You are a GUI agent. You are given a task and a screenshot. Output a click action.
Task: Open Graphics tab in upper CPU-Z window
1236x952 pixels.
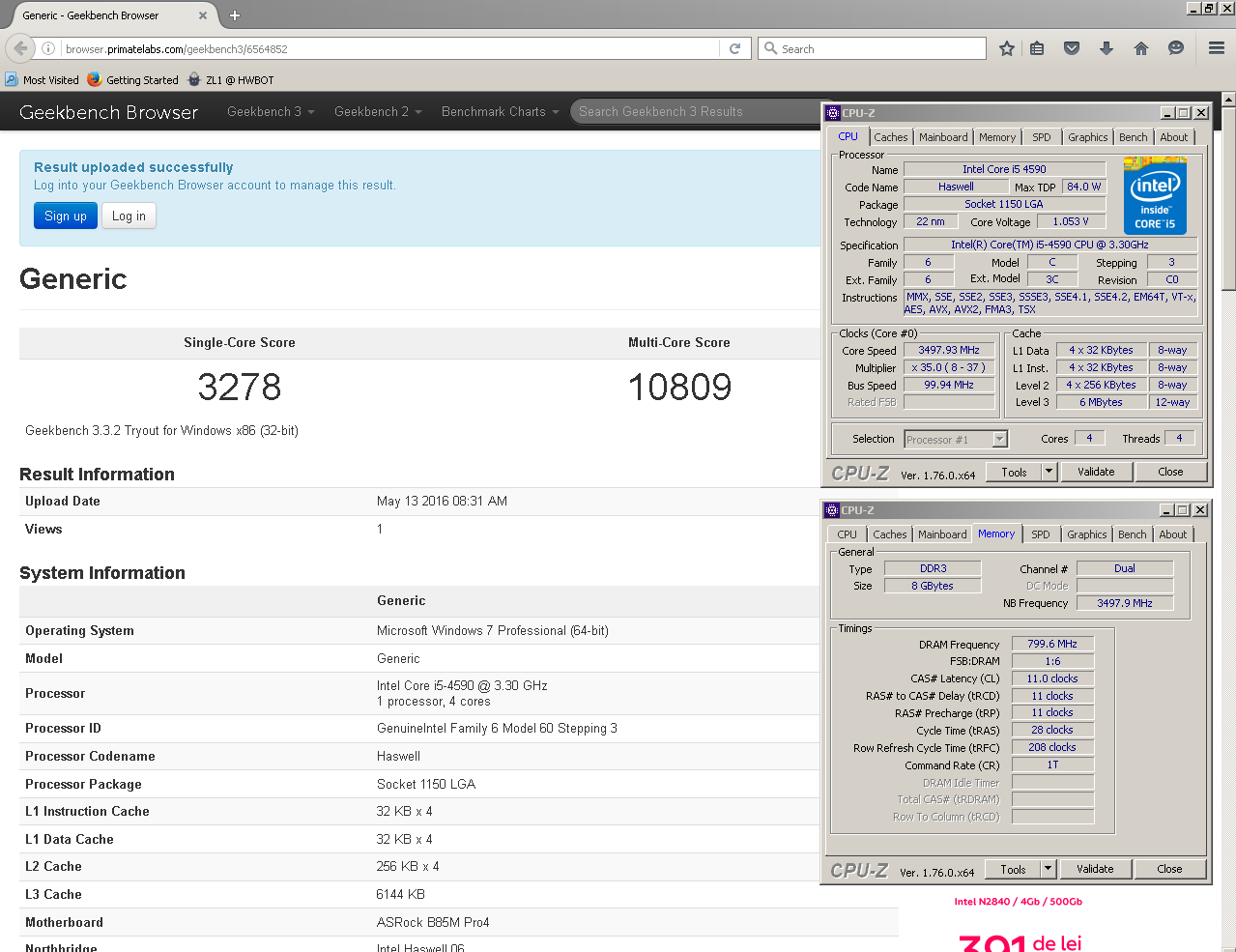click(x=1088, y=137)
